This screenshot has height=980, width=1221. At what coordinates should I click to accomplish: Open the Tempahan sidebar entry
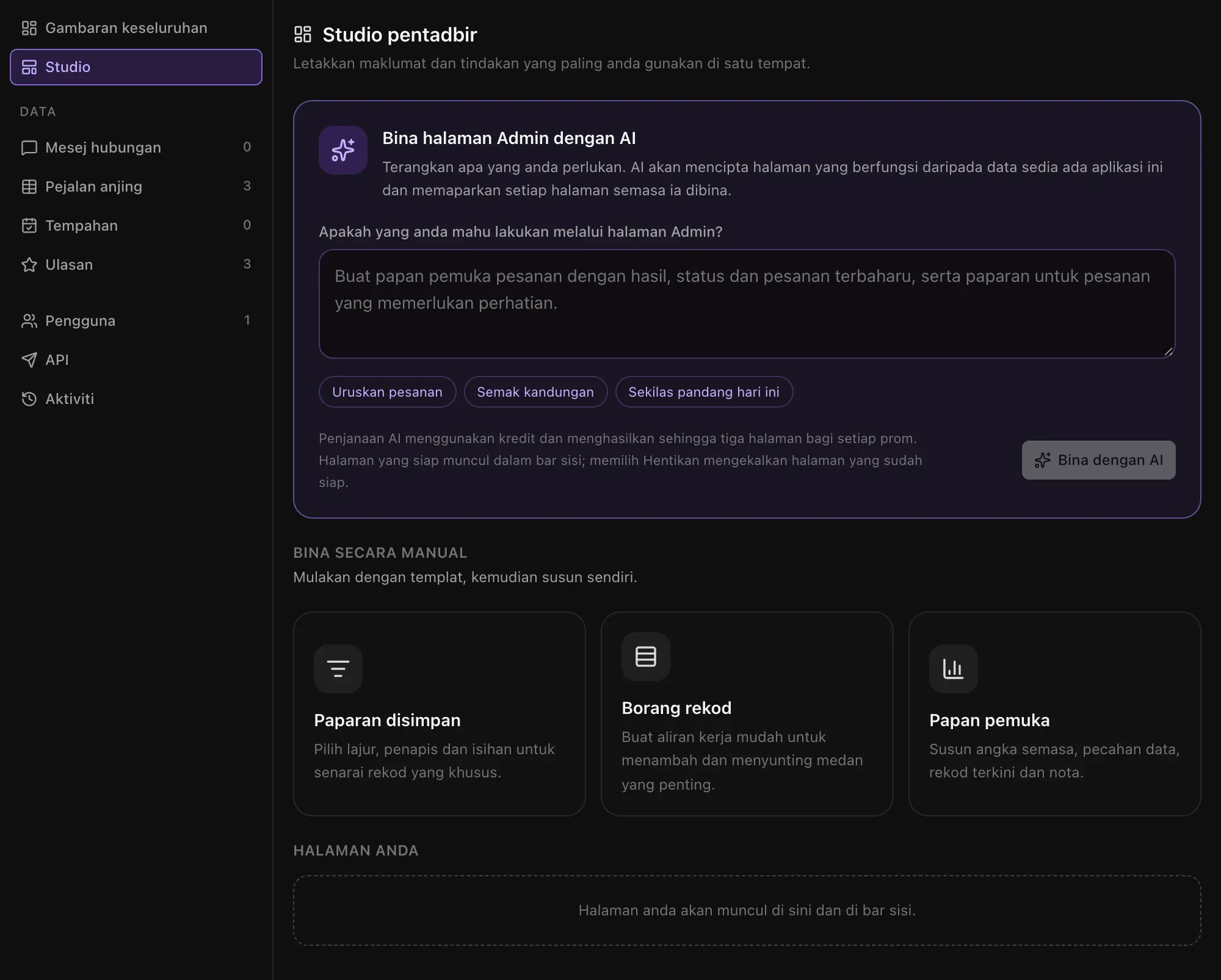pos(136,226)
